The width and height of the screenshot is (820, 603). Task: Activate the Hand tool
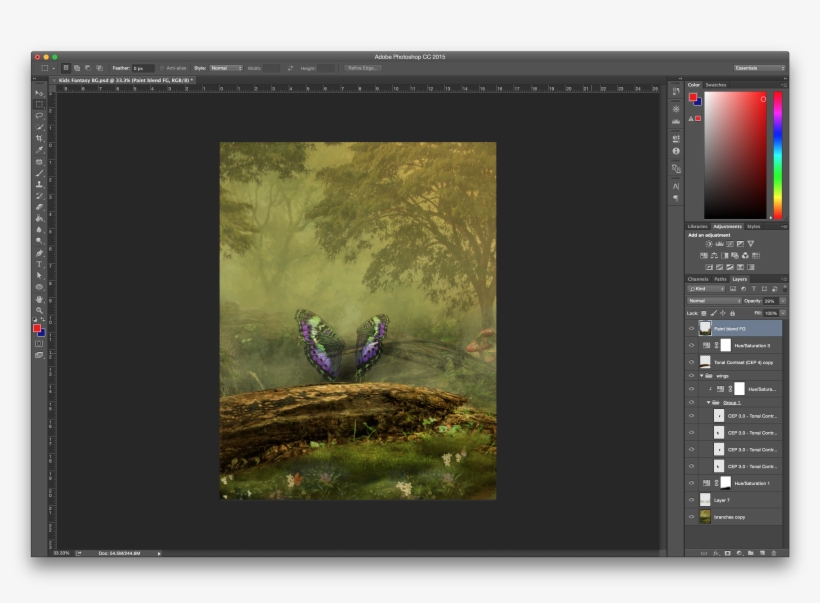39,298
